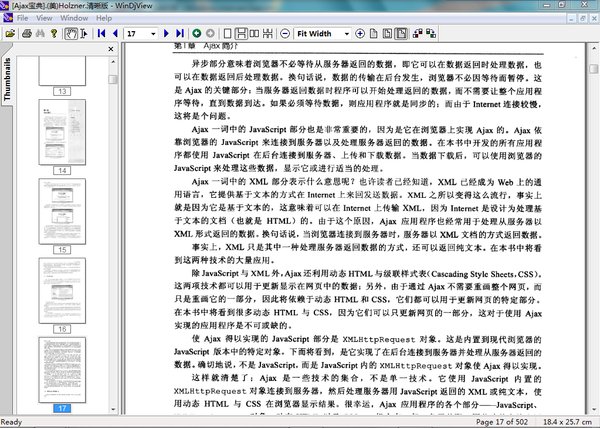Click the 'Ready' status bar text
The image size is (600, 428).
coord(11,422)
